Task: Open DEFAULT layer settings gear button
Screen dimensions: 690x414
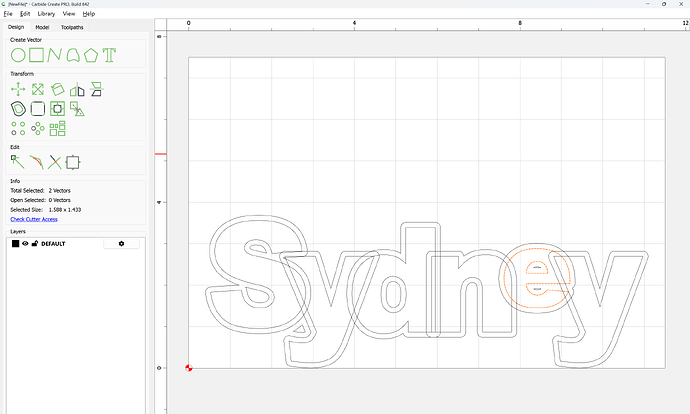Action: coord(122,243)
